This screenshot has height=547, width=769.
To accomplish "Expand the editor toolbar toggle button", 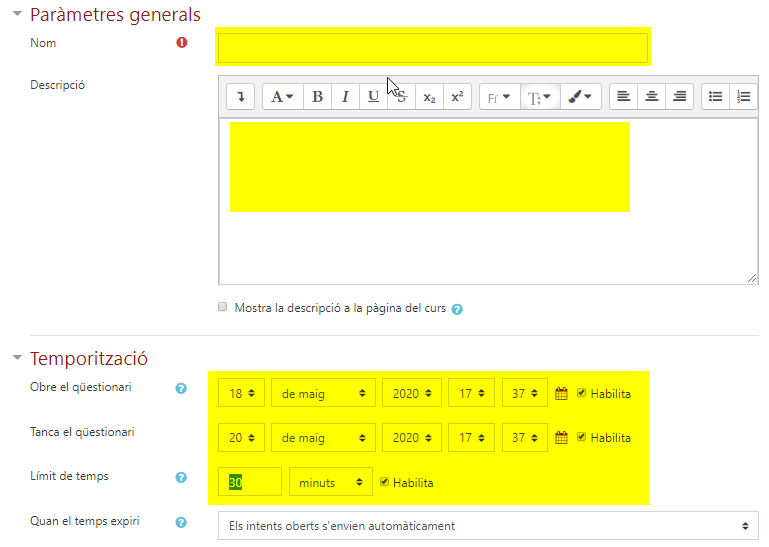I will point(240,97).
